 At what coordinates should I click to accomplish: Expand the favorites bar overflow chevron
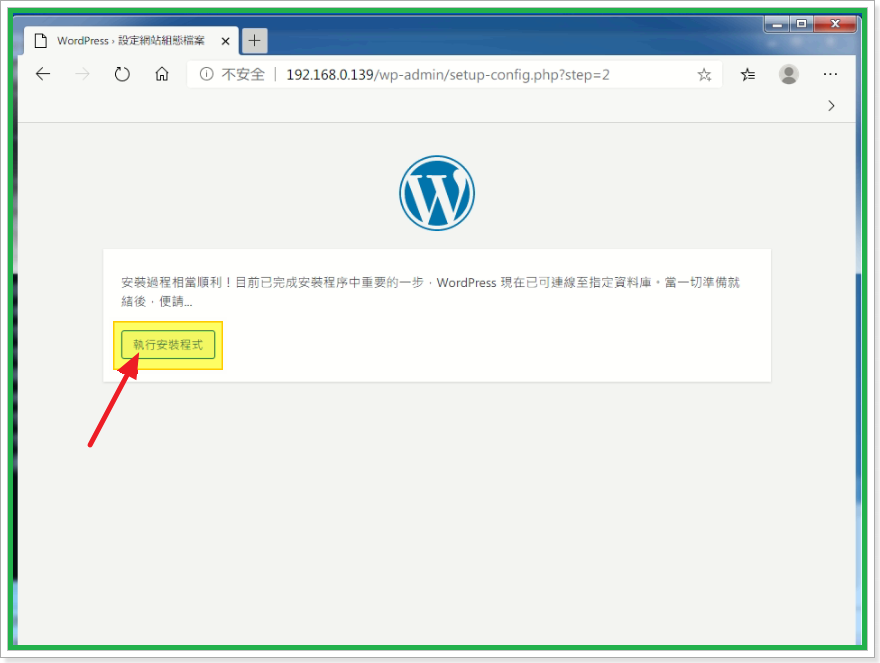(x=831, y=106)
